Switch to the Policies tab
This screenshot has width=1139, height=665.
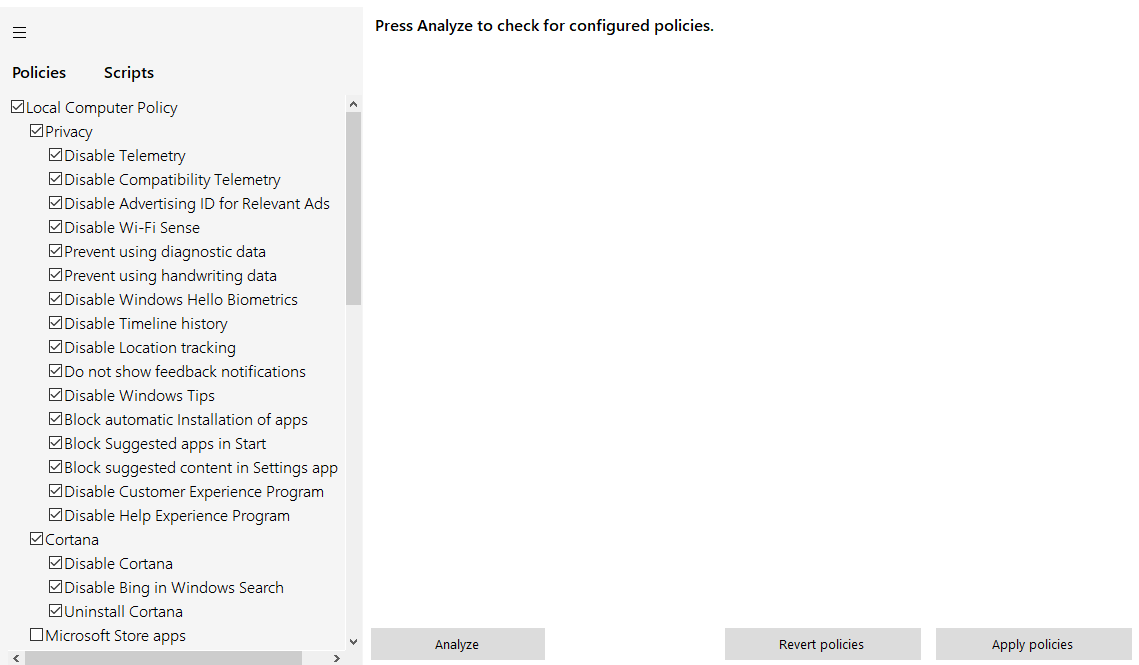point(39,73)
